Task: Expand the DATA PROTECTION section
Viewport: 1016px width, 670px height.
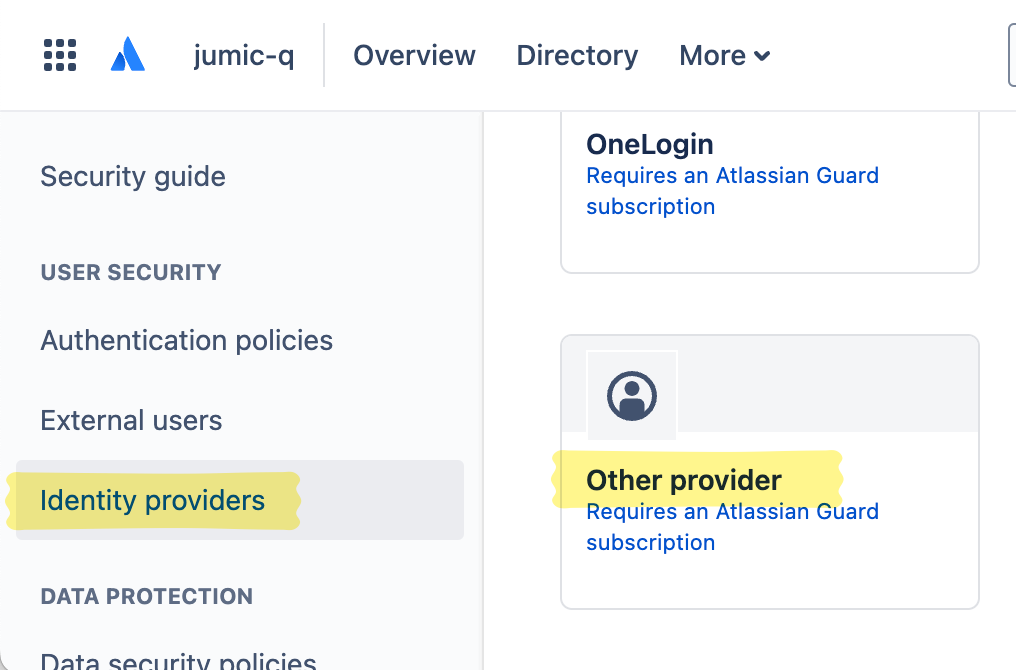Action: (146, 596)
